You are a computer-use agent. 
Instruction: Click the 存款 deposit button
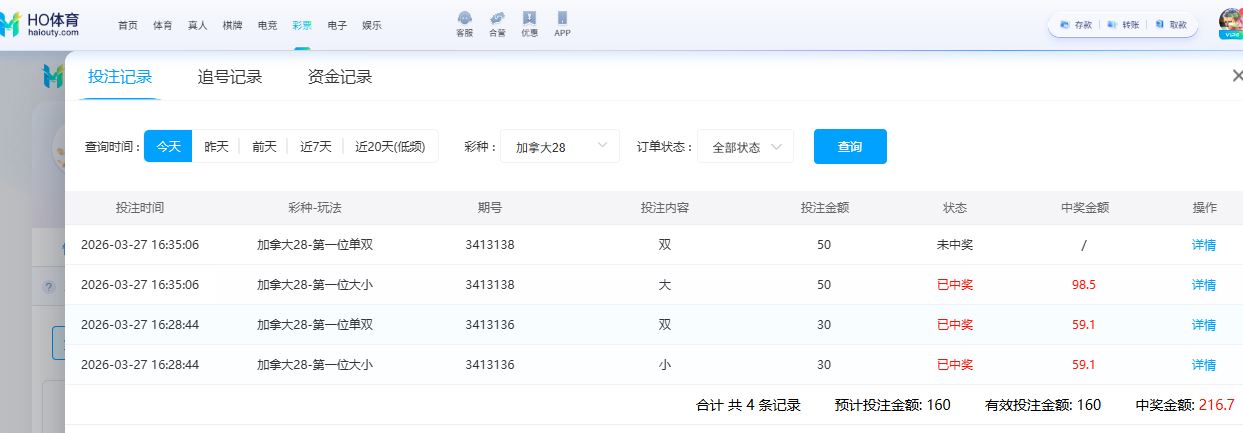(x=1077, y=25)
